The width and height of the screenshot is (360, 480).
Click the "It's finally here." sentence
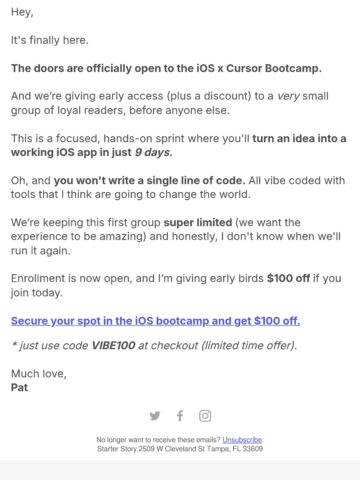[x=50, y=40]
